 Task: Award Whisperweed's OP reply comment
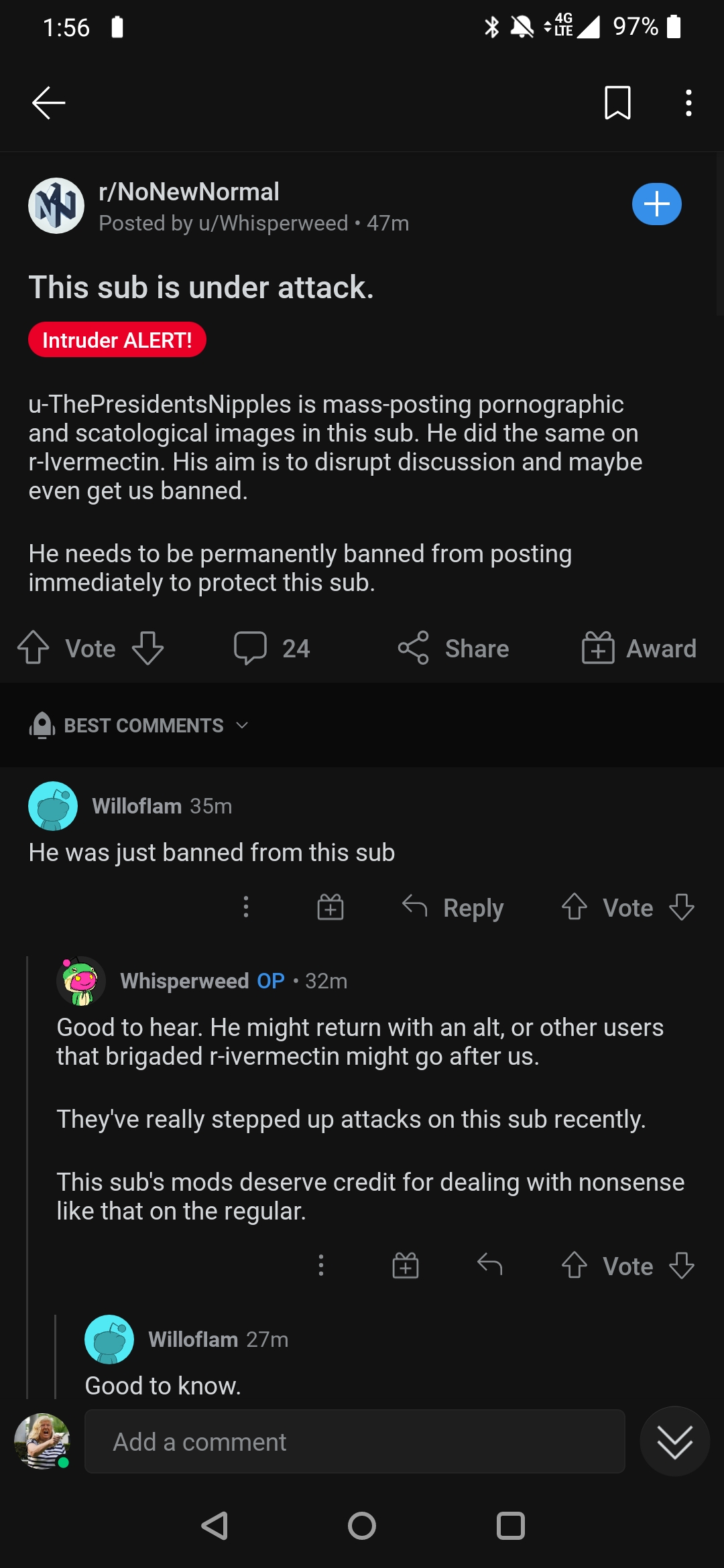click(406, 1266)
